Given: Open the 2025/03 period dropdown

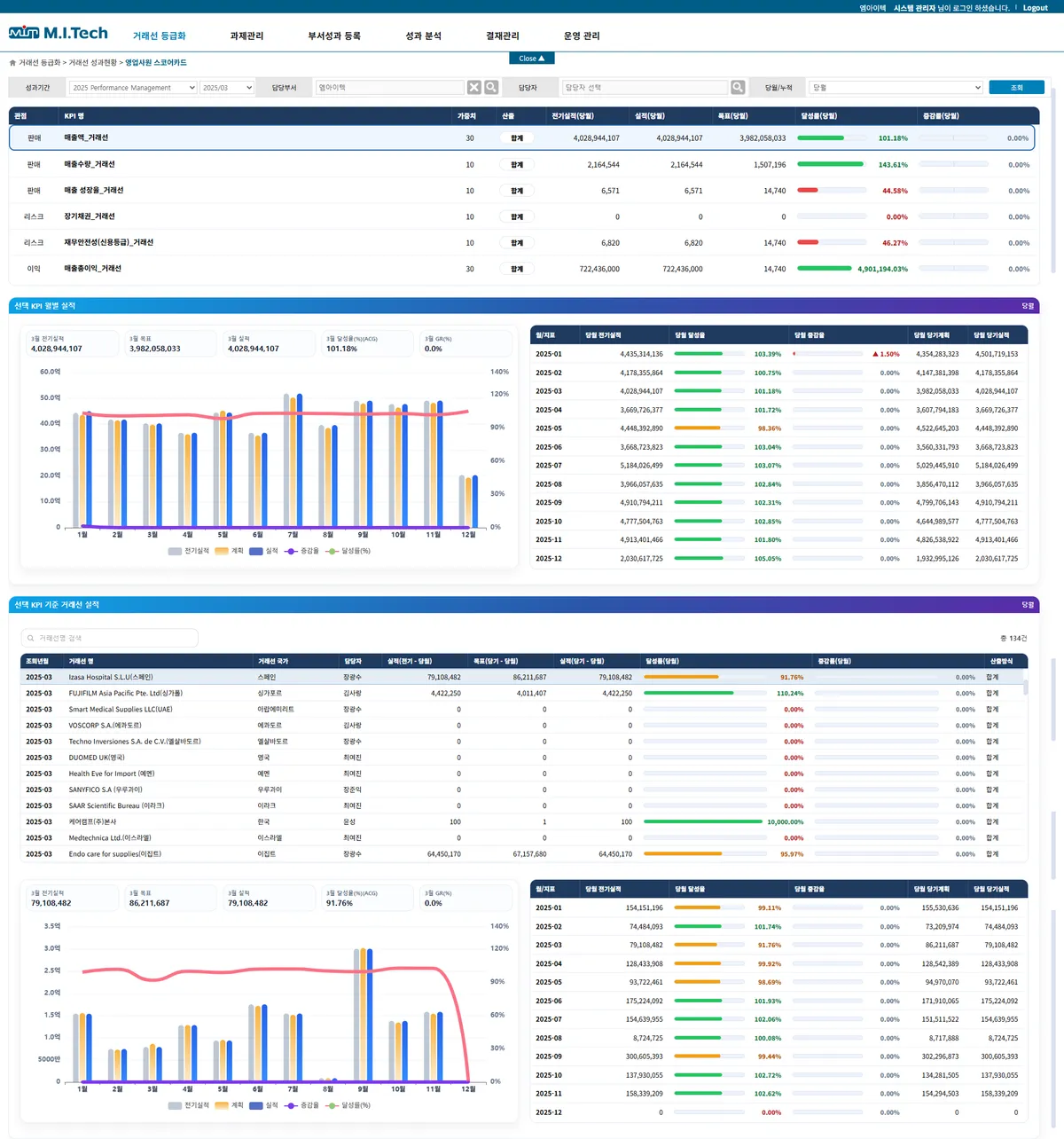Looking at the screenshot, I should coord(227,88).
